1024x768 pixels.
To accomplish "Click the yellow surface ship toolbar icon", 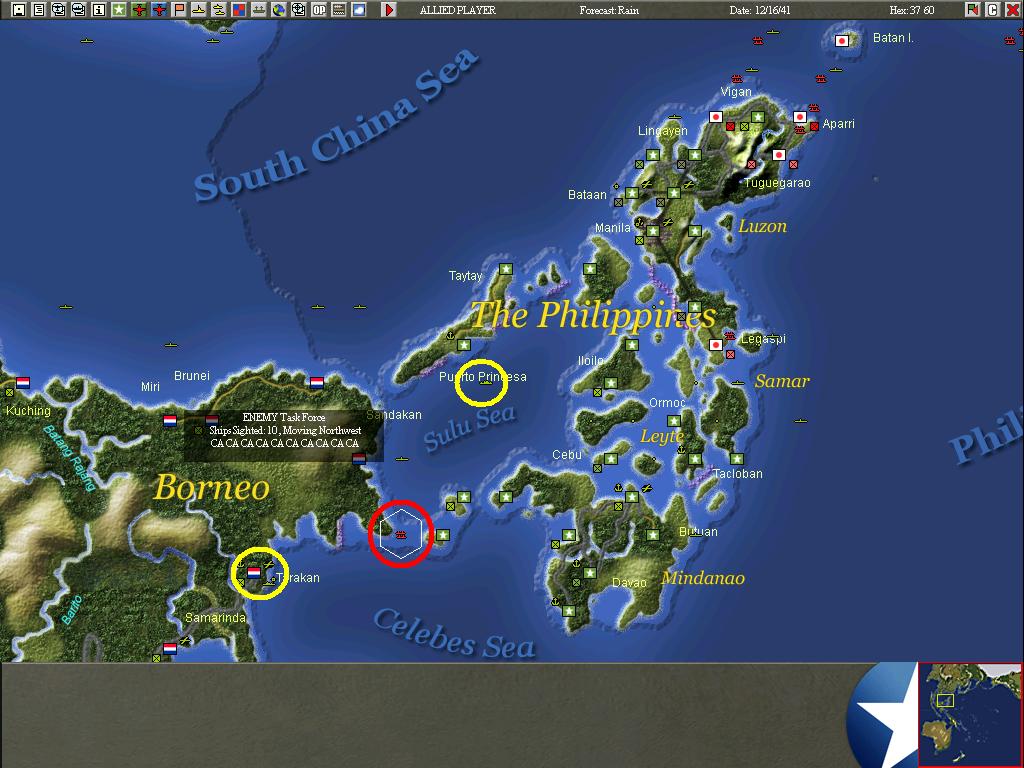I will 199,10.
